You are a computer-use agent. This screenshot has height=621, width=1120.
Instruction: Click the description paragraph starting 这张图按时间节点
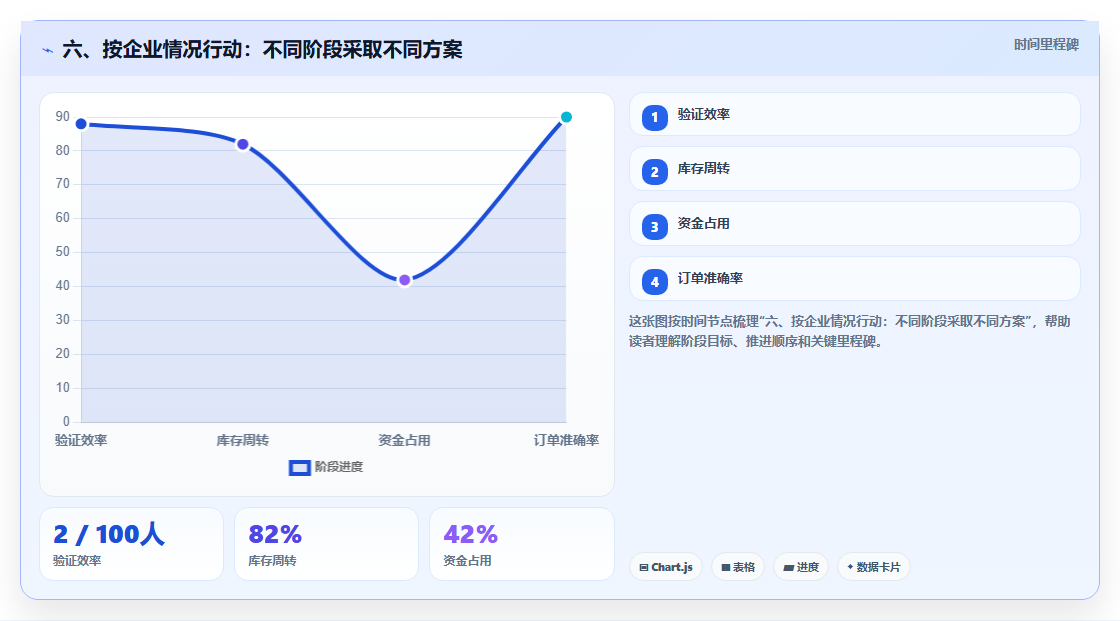(849, 332)
